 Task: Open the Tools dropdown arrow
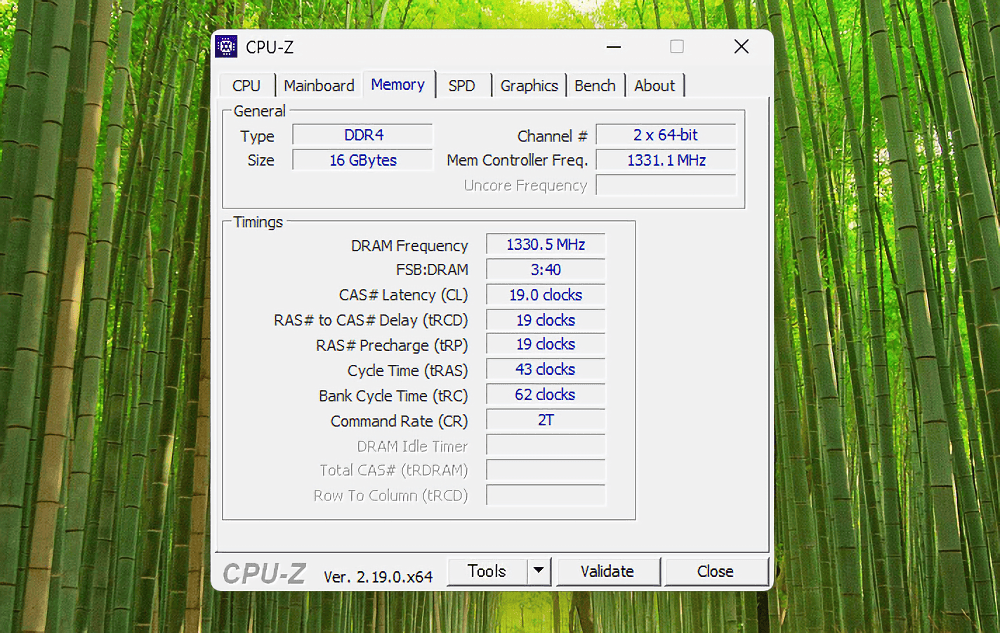pyautogui.click(x=539, y=571)
